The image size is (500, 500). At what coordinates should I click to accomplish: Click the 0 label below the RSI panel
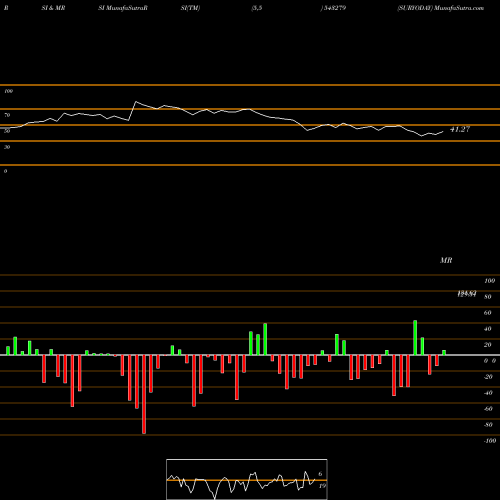pos(5,171)
